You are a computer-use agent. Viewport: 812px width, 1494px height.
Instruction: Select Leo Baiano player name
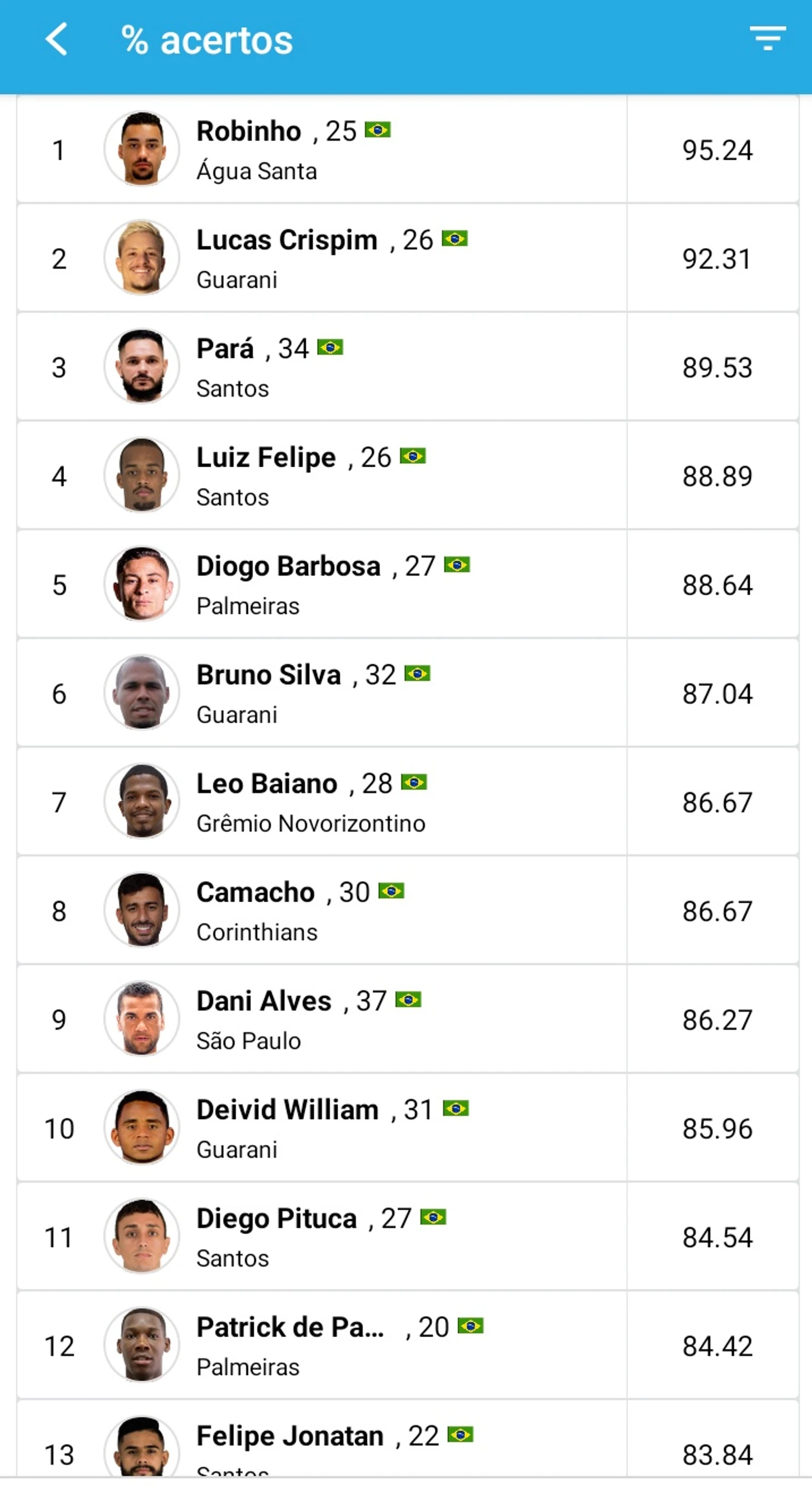267,784
